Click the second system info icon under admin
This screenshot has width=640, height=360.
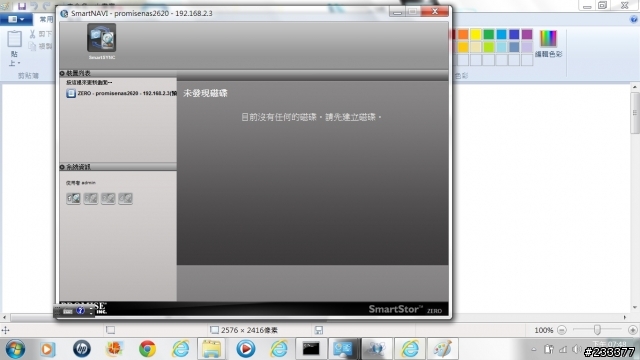click(x=91, y=198)
